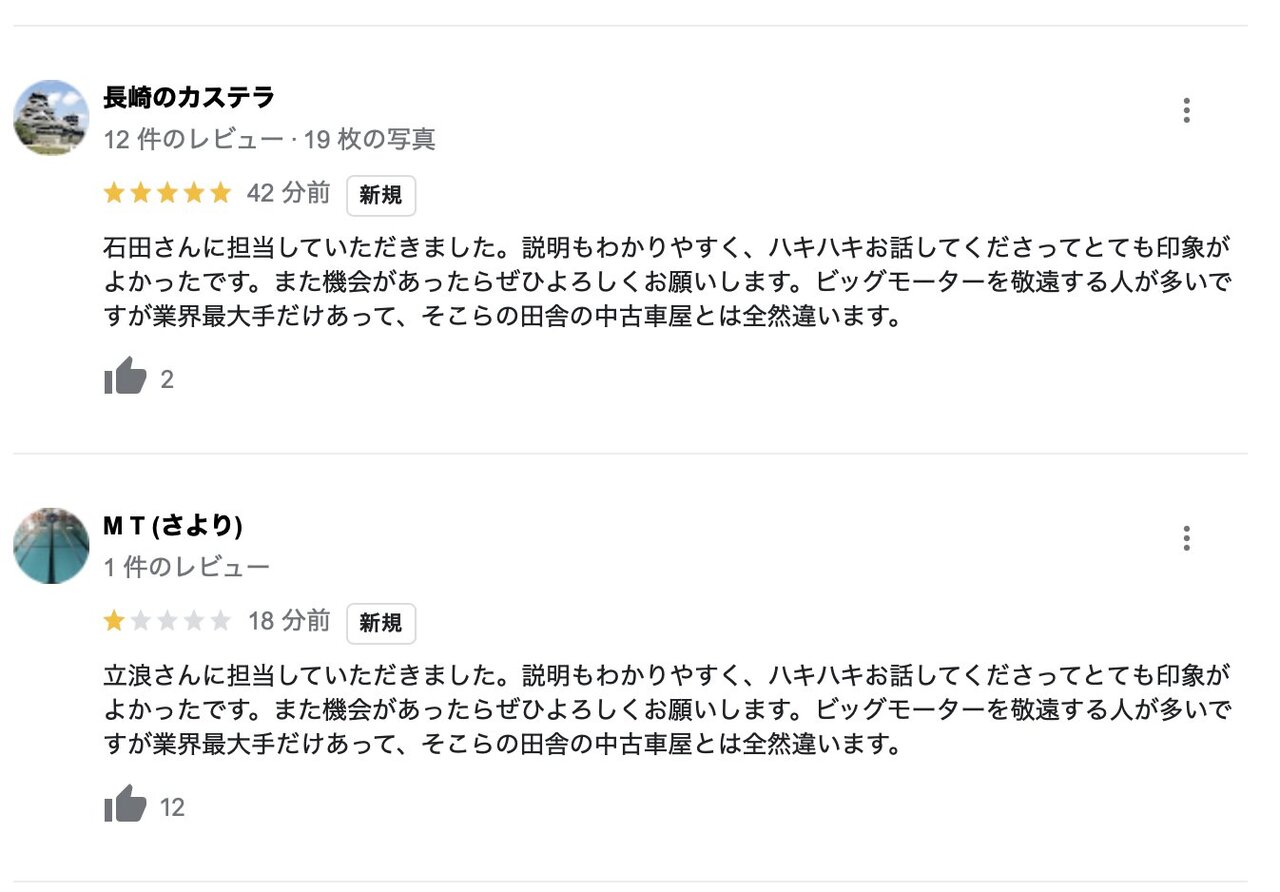The width and height of the screenshot is (1280, 892).
Task: Click the castle profile picture of 長崎のカステラ
Action: pyautogui.click(x=51, y=117)
